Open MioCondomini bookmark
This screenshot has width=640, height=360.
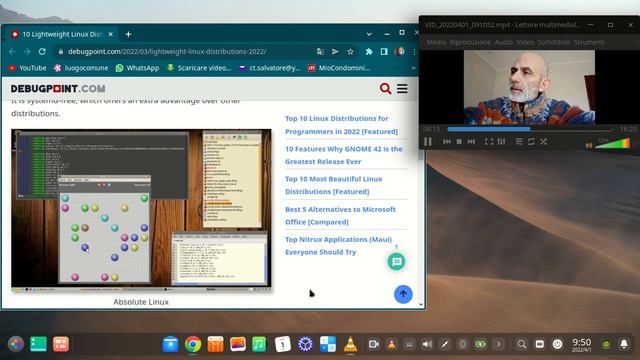(x=339, y=68)
